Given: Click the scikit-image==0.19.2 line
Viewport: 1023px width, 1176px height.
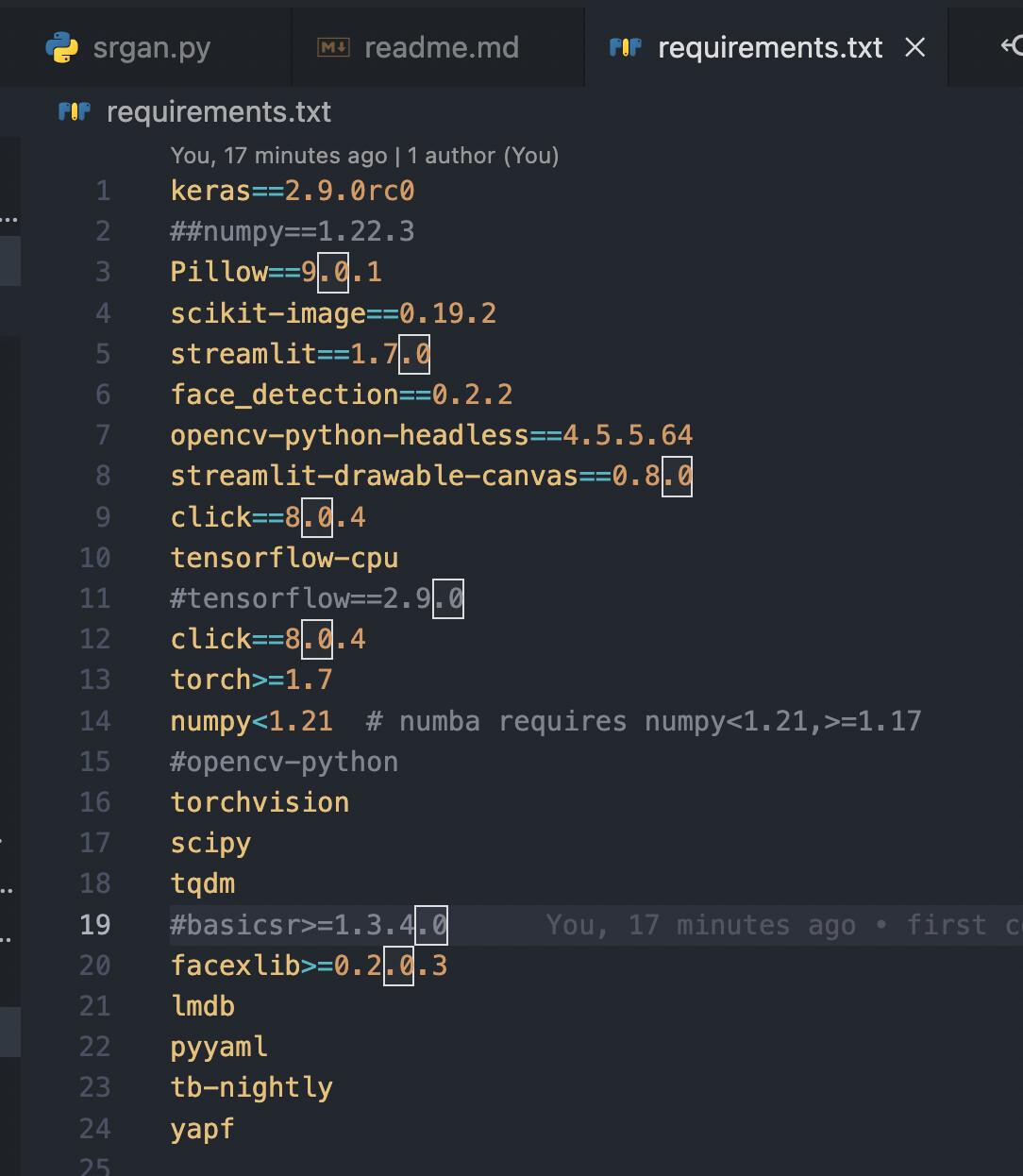Looking at the screenshot, I should [x=333, y=312].
